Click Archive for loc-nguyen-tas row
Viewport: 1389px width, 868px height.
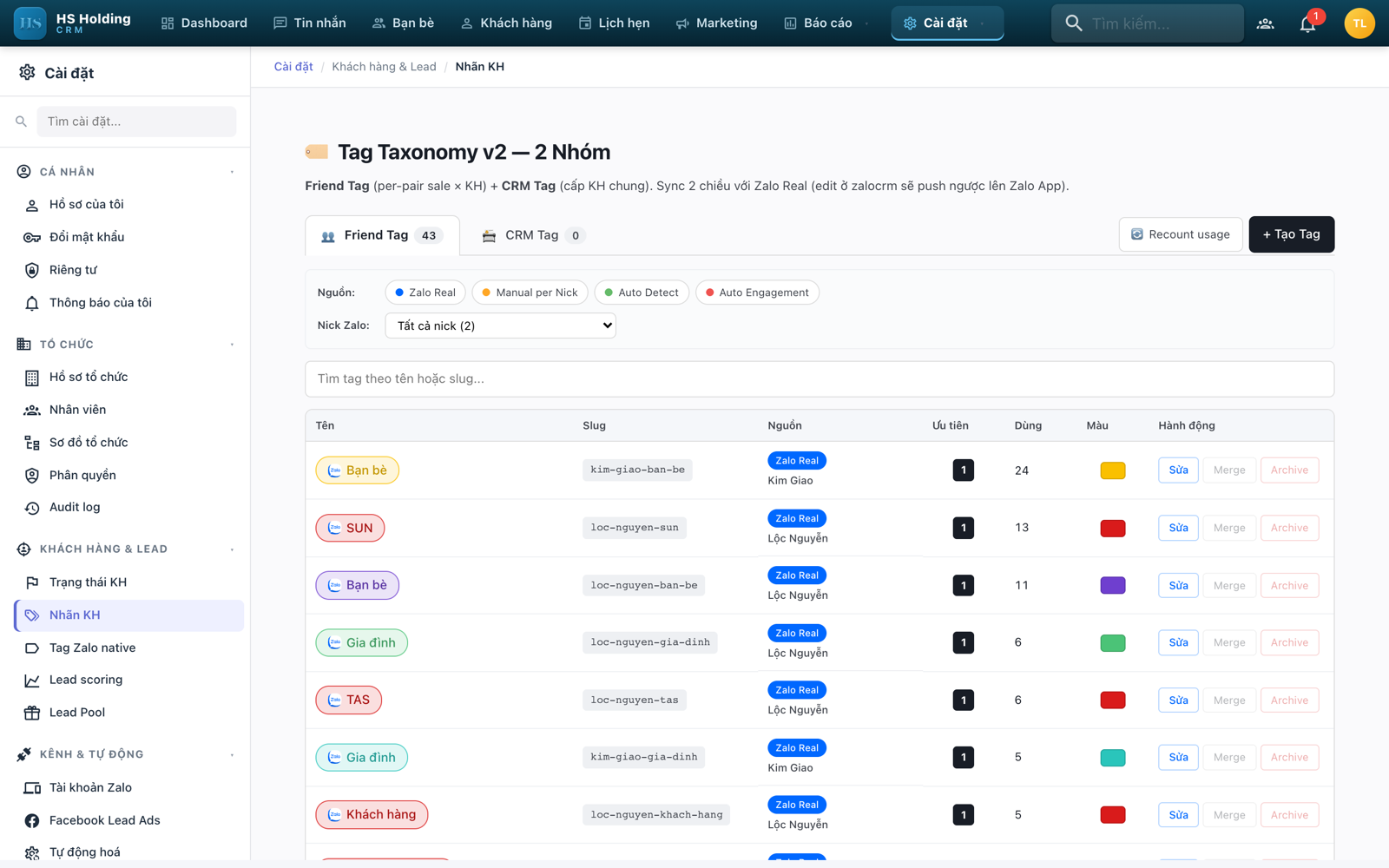coord(1289,700)
